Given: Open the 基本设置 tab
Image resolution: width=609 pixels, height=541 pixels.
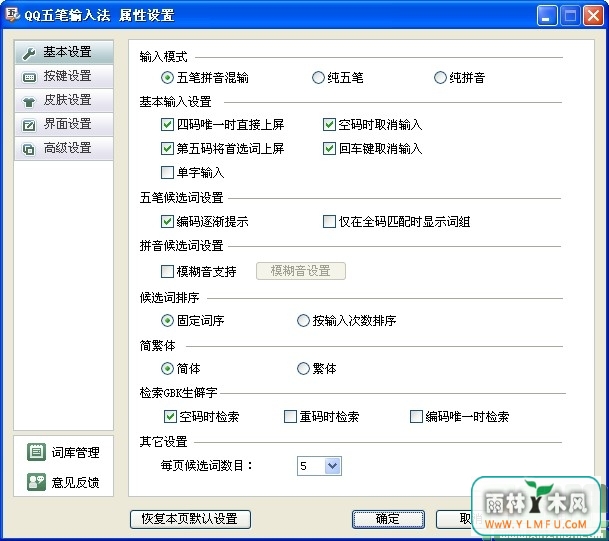Looking at the screenshot, I should point(64,52).
